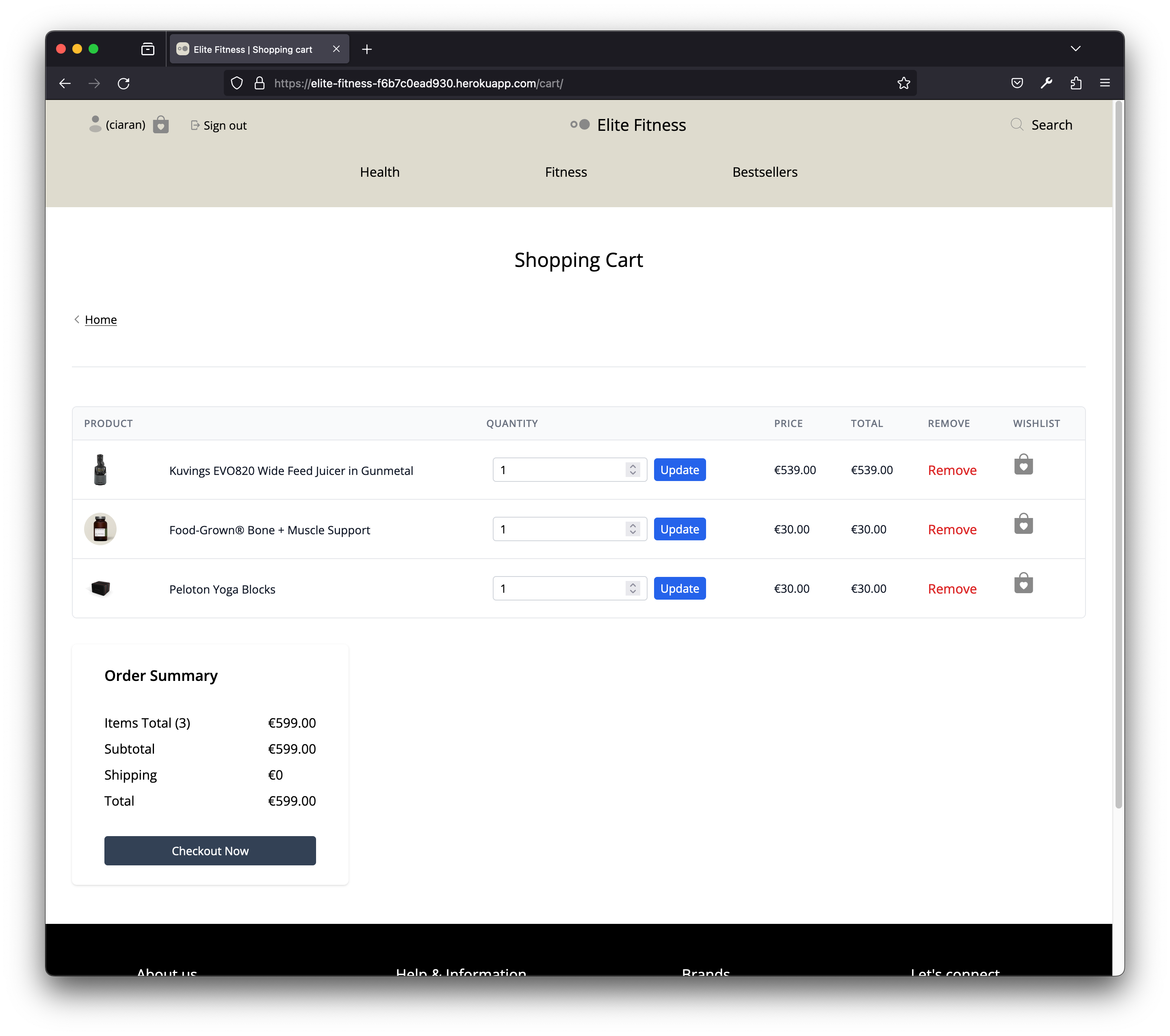Update quantity for Bone + Muscle Support
1170x1036 pixels.
(679, 529)
